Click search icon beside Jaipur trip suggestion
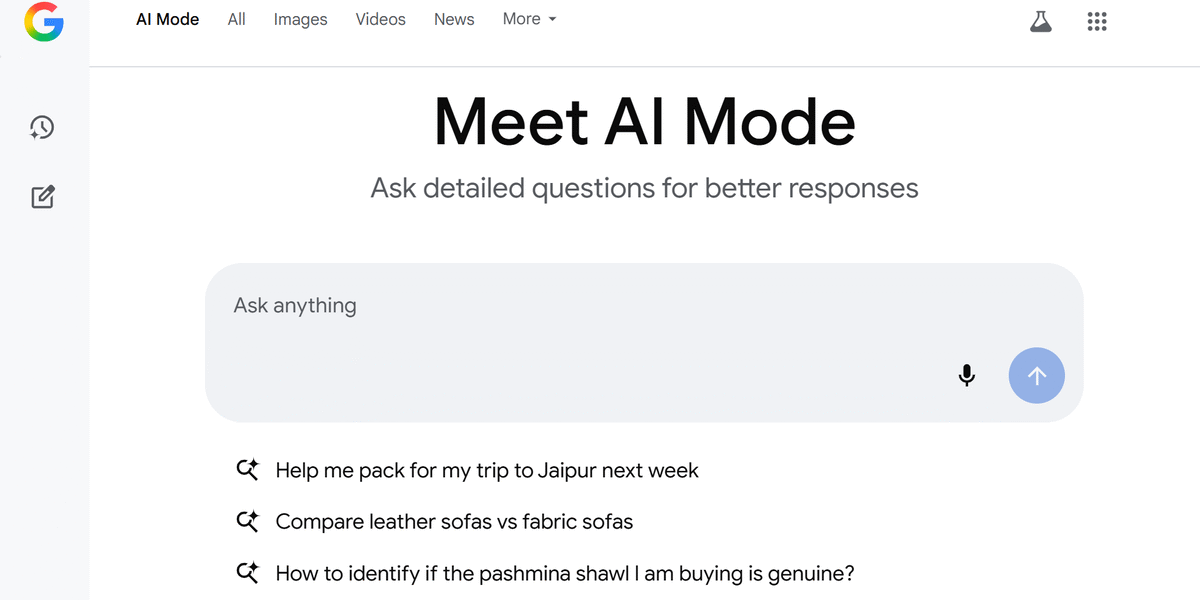Viewport: 1200px width, 600px height. click(247, 470)
